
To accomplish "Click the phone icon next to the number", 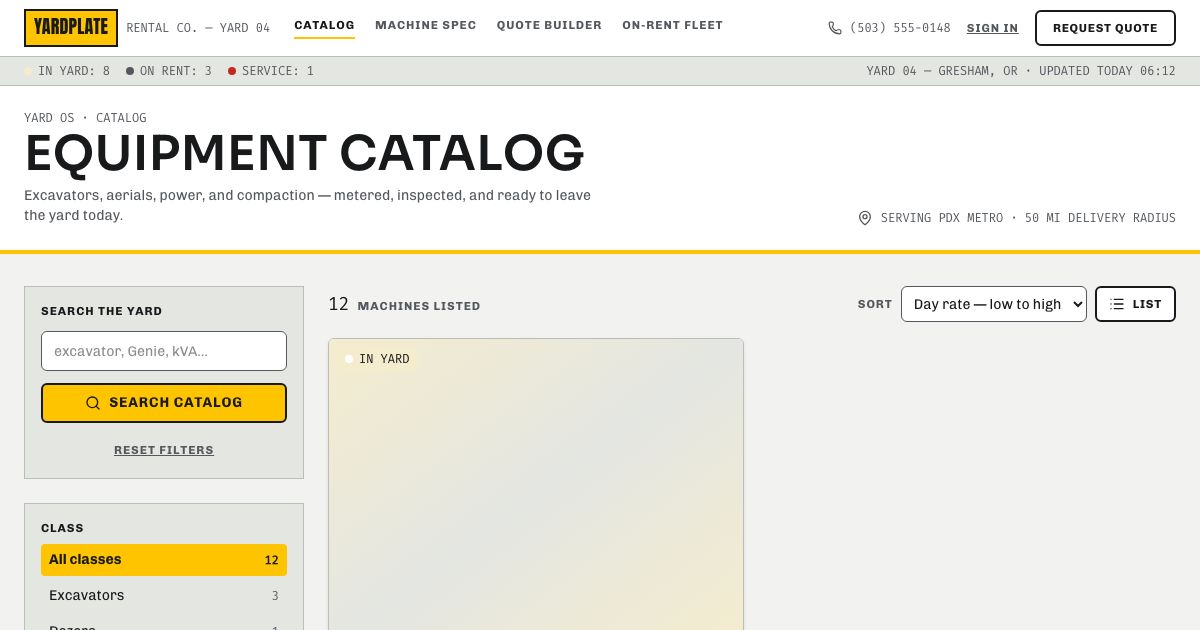I will (x=835, y=28).
